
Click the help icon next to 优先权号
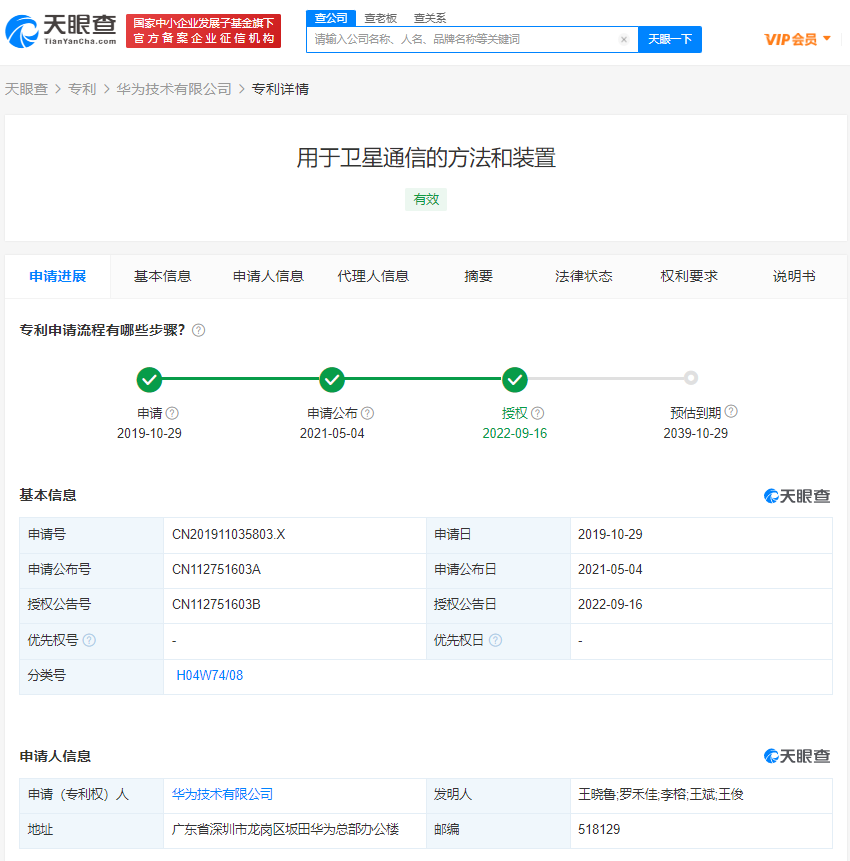click(x=89, y=640)
